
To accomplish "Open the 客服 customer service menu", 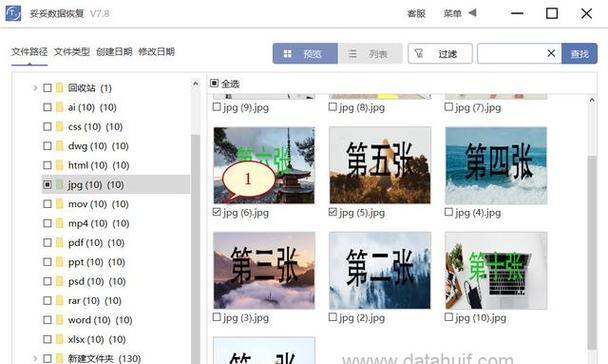I will pyautogui.click(x=416, y=14).
